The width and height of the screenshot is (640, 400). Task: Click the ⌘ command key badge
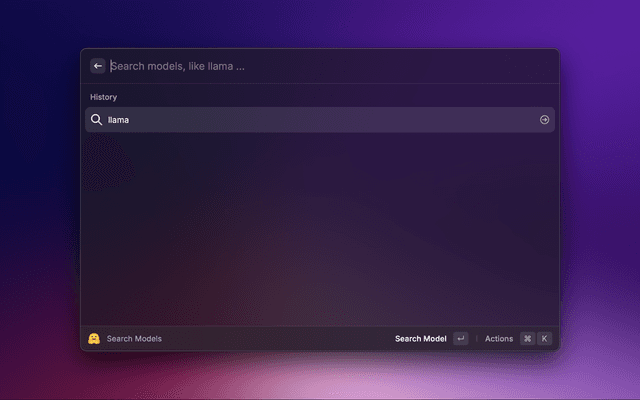click(527, 339)
